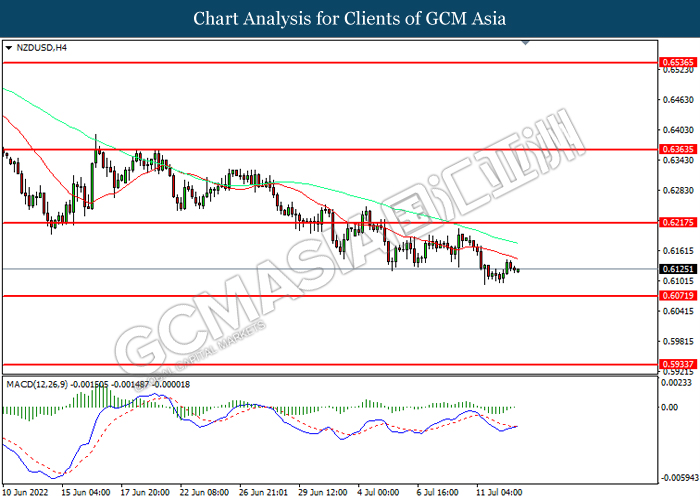This screenshot has height=500, width=700.
Task: Click the 17 Jun 20:00 time label
Action: point(145,492)
